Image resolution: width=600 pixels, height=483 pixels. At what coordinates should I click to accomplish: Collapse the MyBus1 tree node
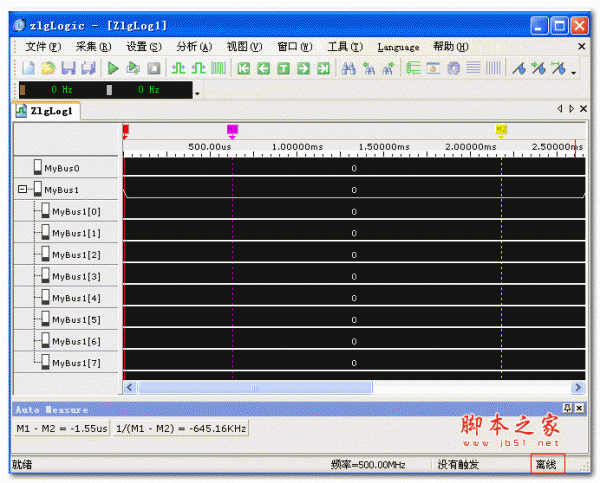coord(22,189)
